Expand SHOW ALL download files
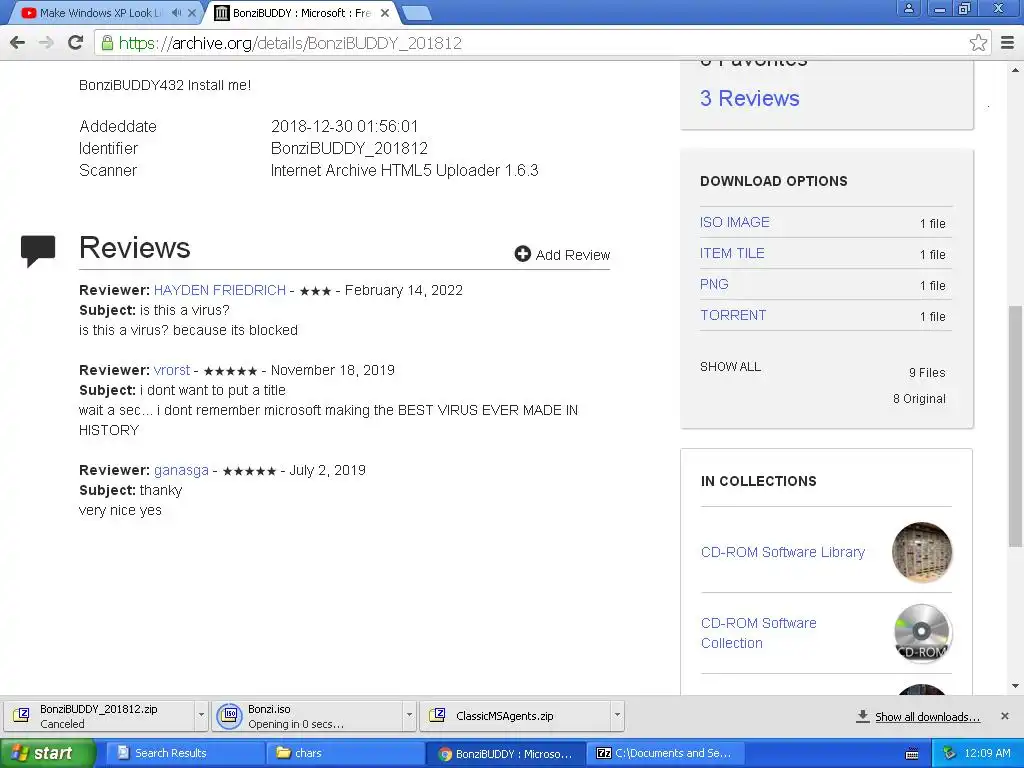The height and width of the screenshot is (768, 1024). coord(730,367)
